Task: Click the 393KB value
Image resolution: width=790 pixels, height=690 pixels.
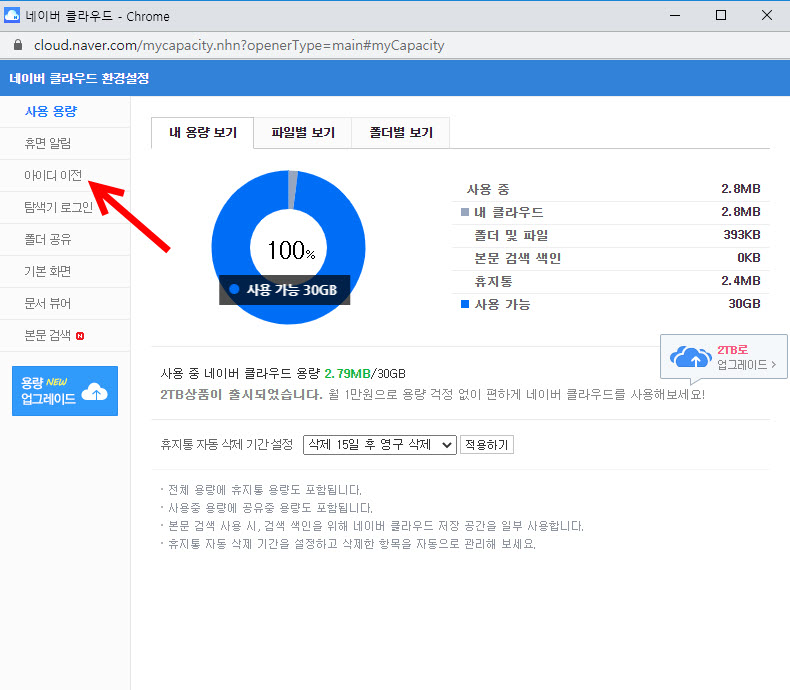Action: click(x=742, y=235)
